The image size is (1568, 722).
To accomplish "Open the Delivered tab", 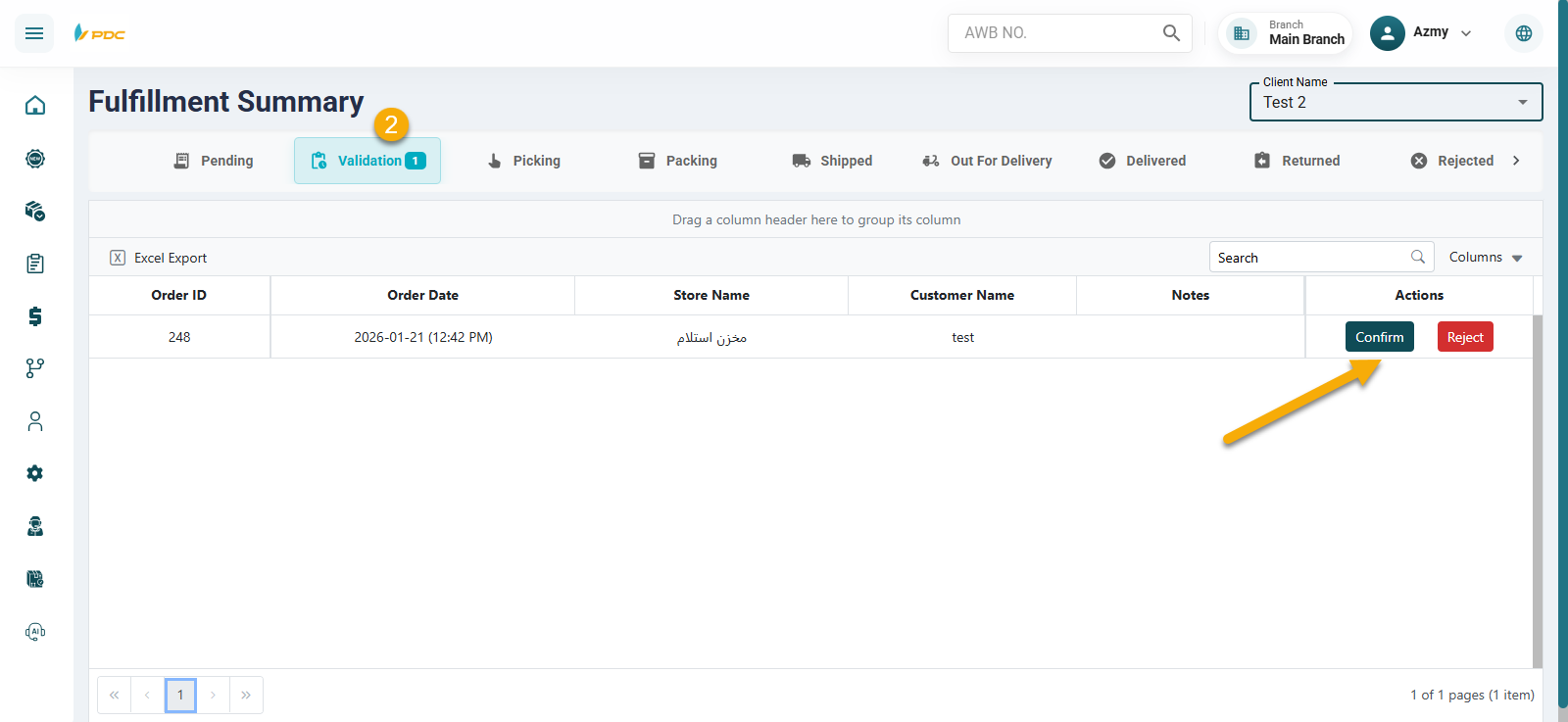I will tap(1142, 161).
